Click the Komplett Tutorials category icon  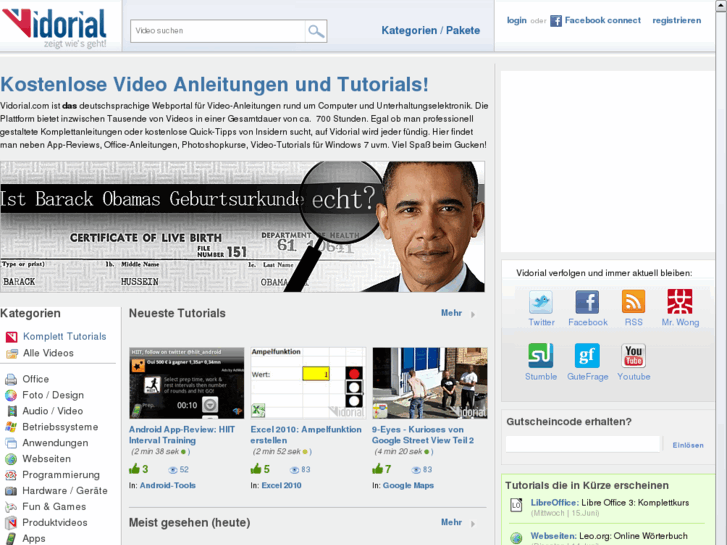click(x=12, y=337)
